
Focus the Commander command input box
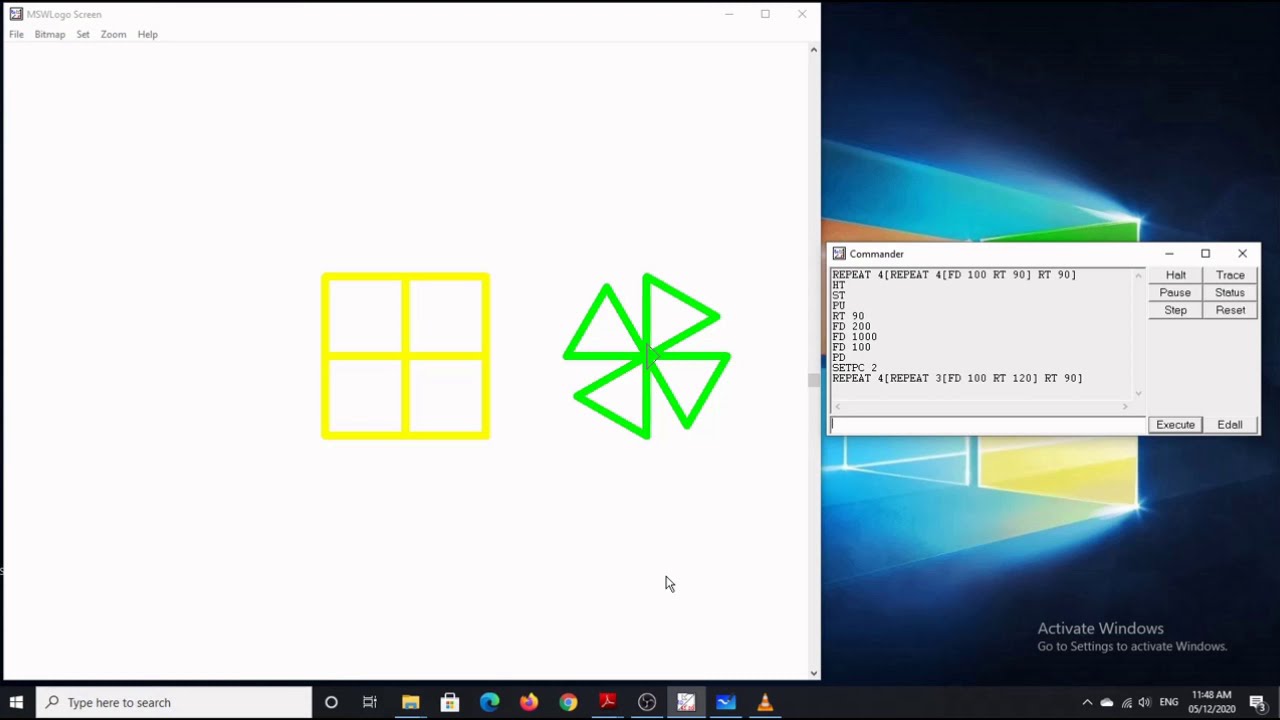(x=987, y=424)
